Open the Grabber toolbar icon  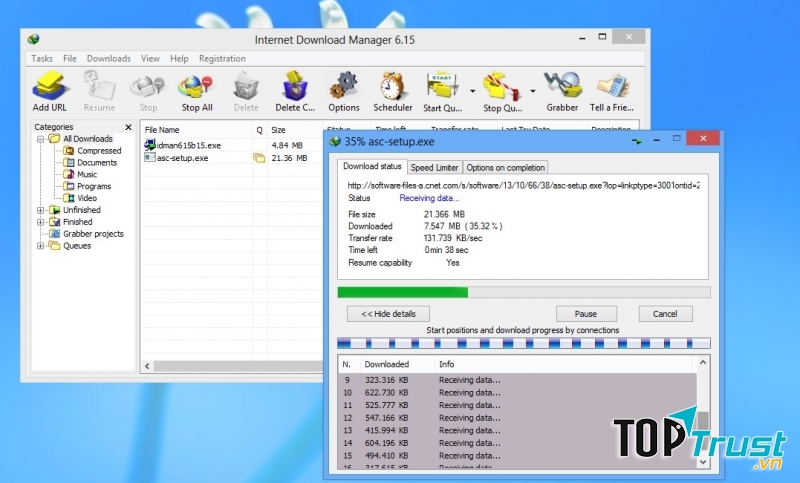(x=562, y=86)
